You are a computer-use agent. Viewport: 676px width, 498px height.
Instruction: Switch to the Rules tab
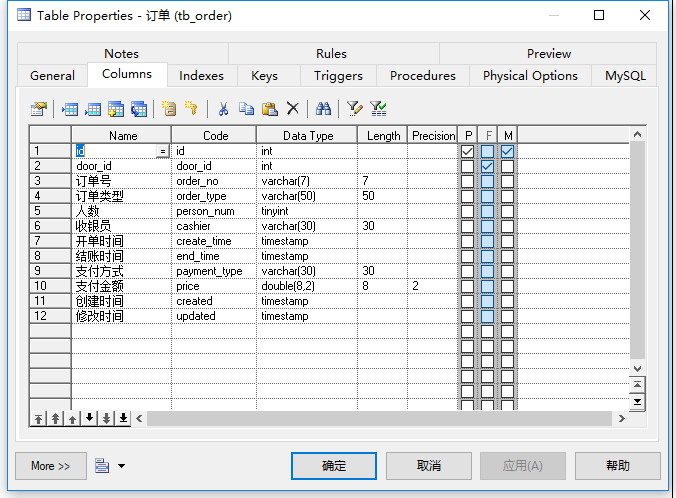[x=333, y=53]
